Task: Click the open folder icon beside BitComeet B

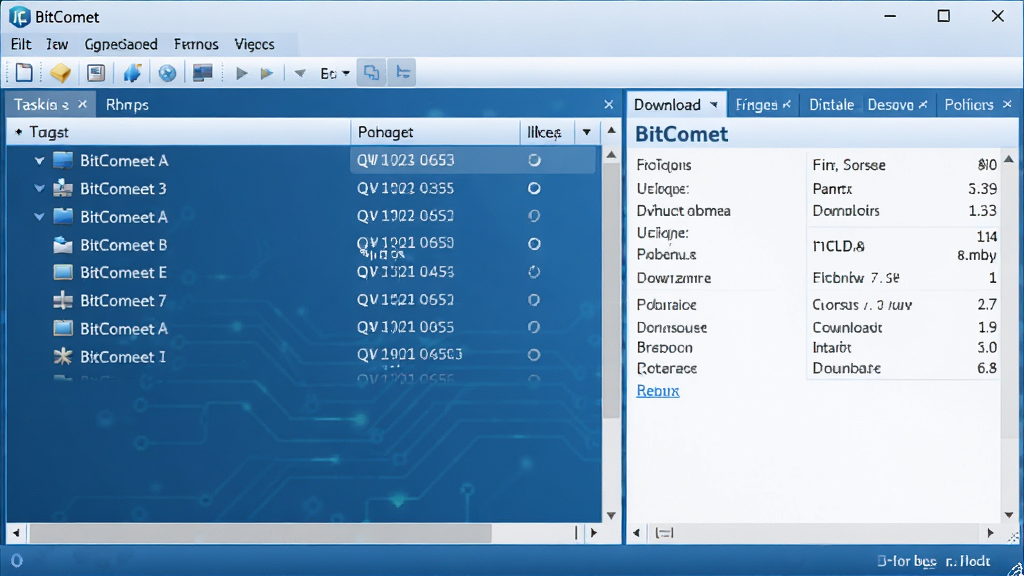Action: [x=63, y=245]
